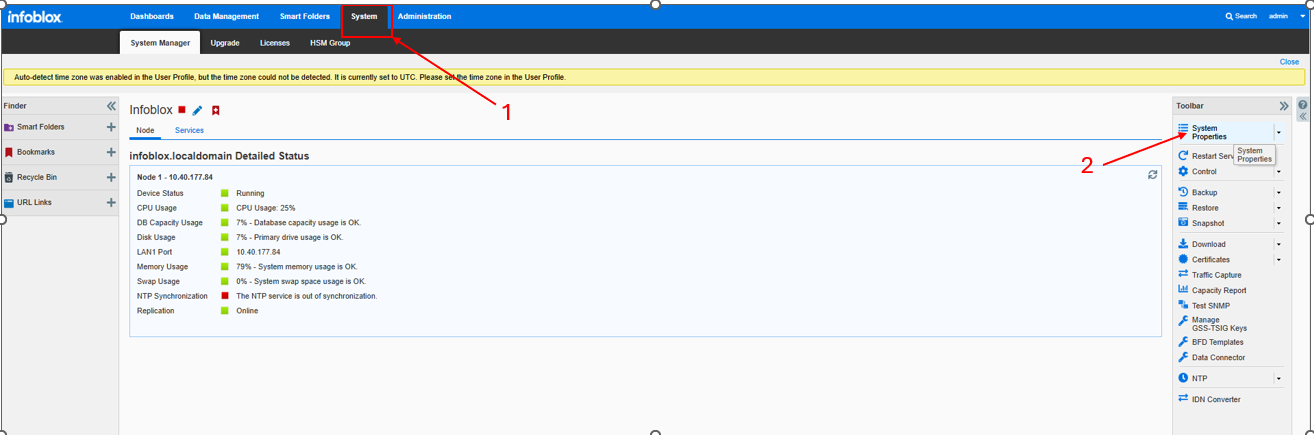This screenshot has width=1314, height=435.
Task: Open the Administration menu
Action: (424, 16)
